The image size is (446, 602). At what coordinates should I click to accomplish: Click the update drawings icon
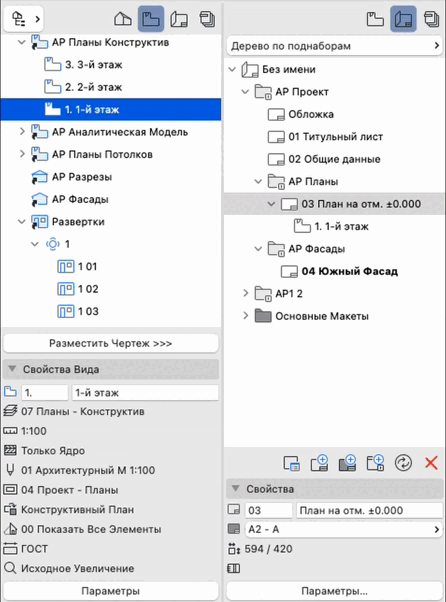click(x=403, y=463)
